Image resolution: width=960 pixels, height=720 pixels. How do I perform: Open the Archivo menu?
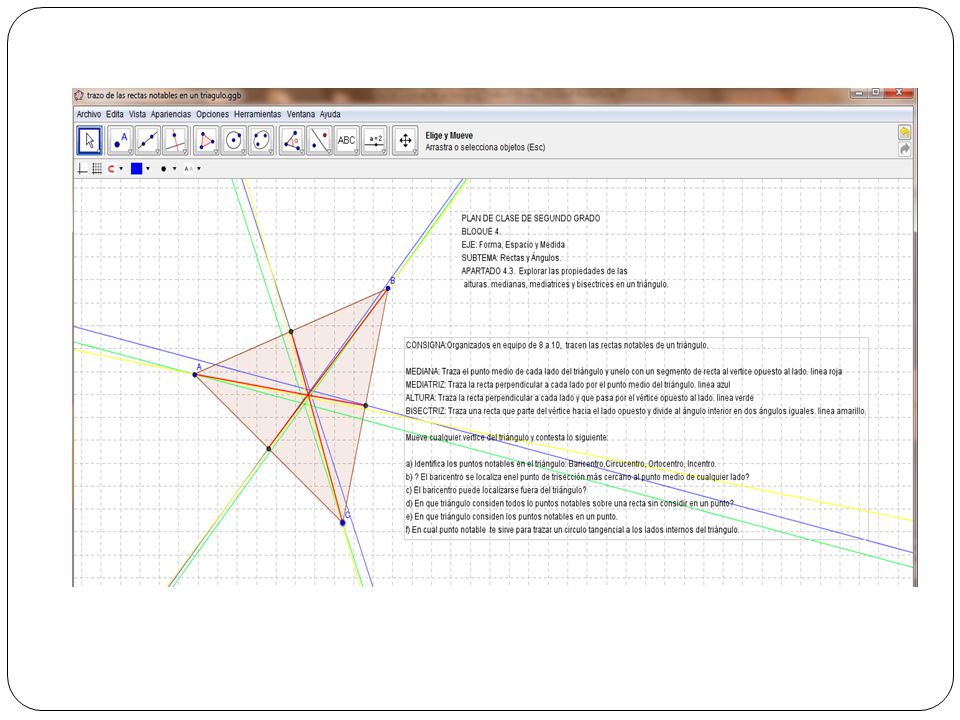pos(89,114)
